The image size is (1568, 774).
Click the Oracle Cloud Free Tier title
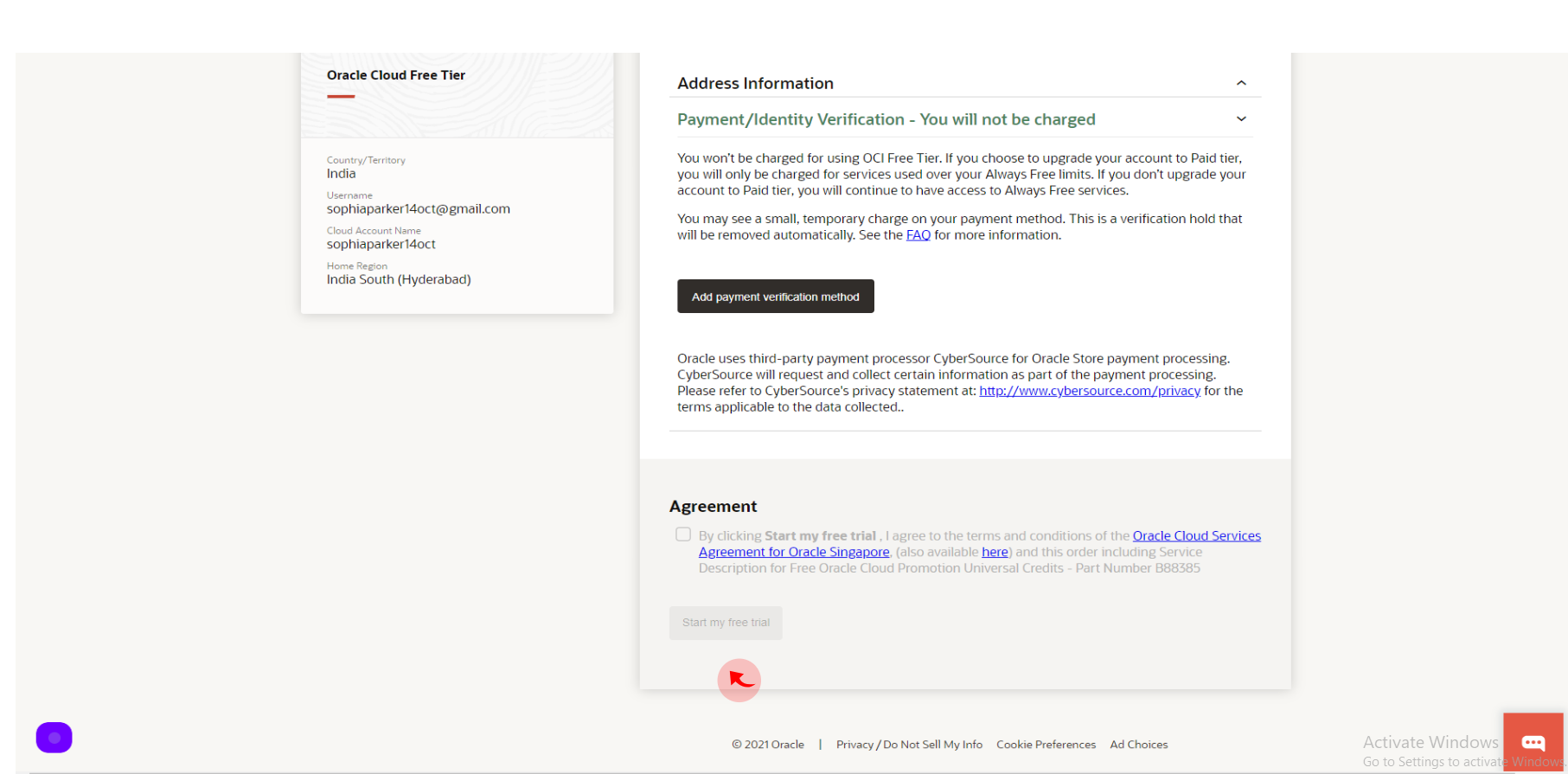click(396, 75)
